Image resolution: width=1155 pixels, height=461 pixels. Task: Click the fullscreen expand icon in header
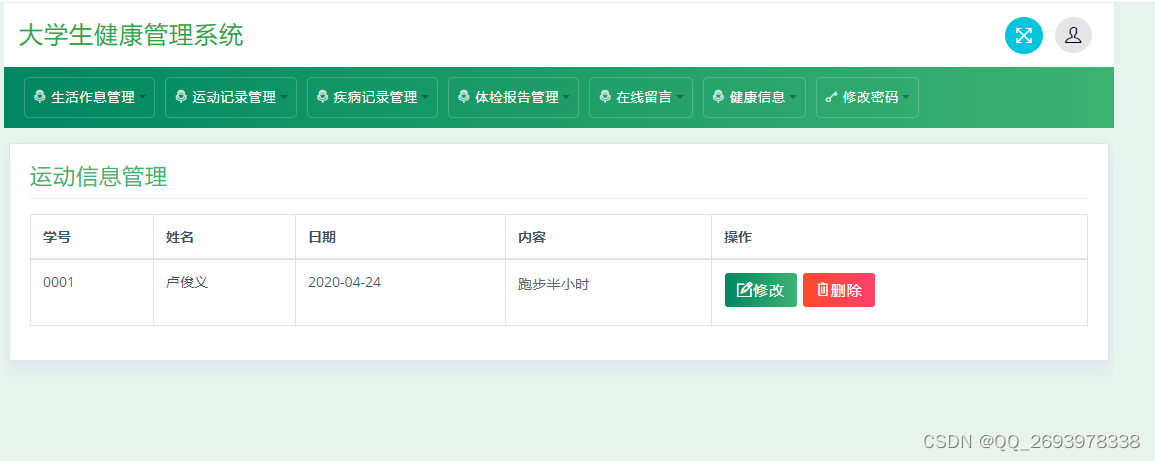coord(1024,35)
